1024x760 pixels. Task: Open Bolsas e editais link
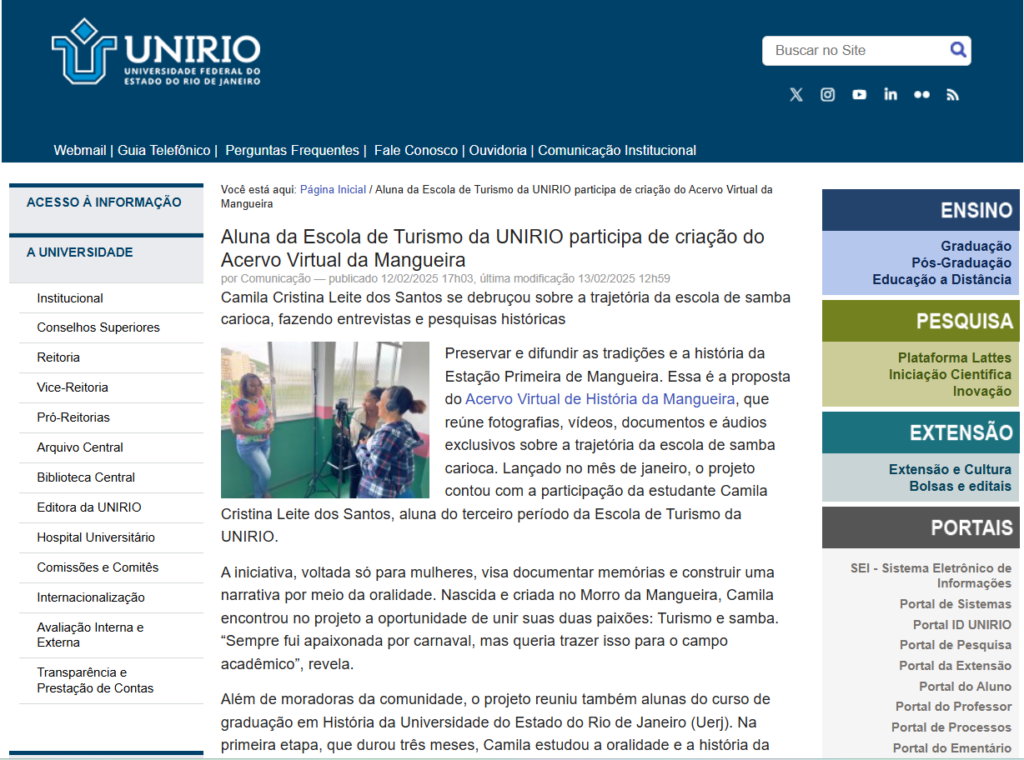[x=960, y=486]
